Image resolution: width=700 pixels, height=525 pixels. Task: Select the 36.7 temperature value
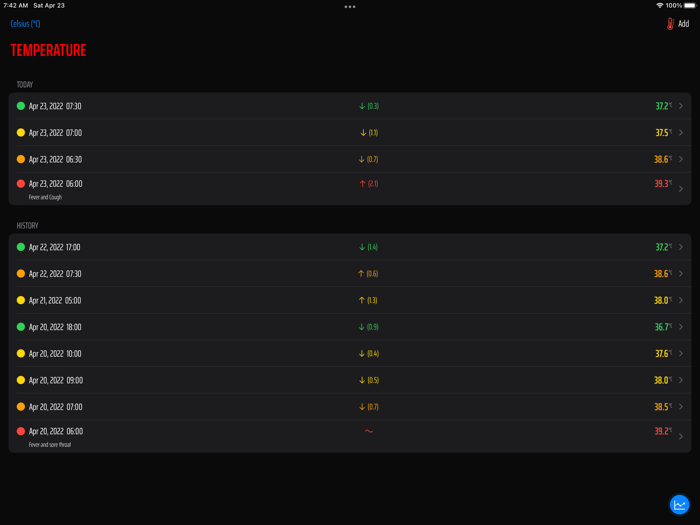[663, 327]
